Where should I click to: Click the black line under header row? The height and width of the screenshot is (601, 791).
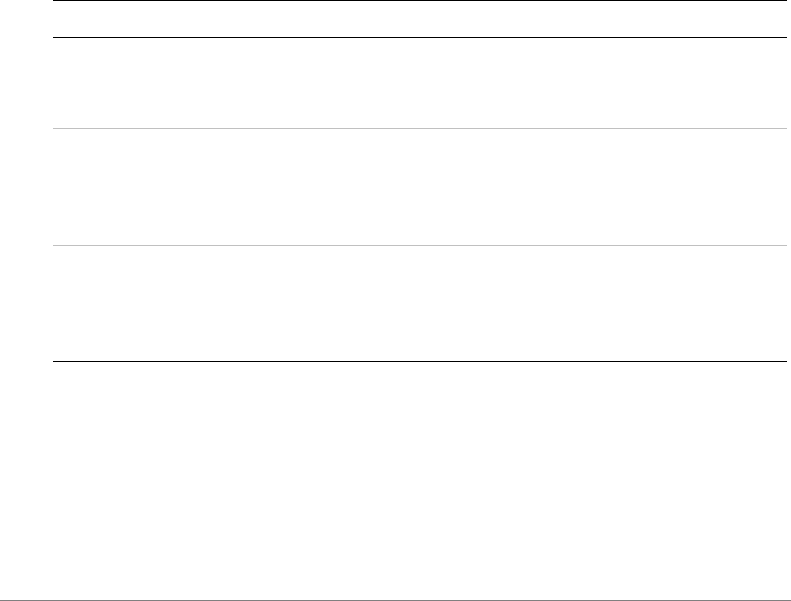pos(420,37)
